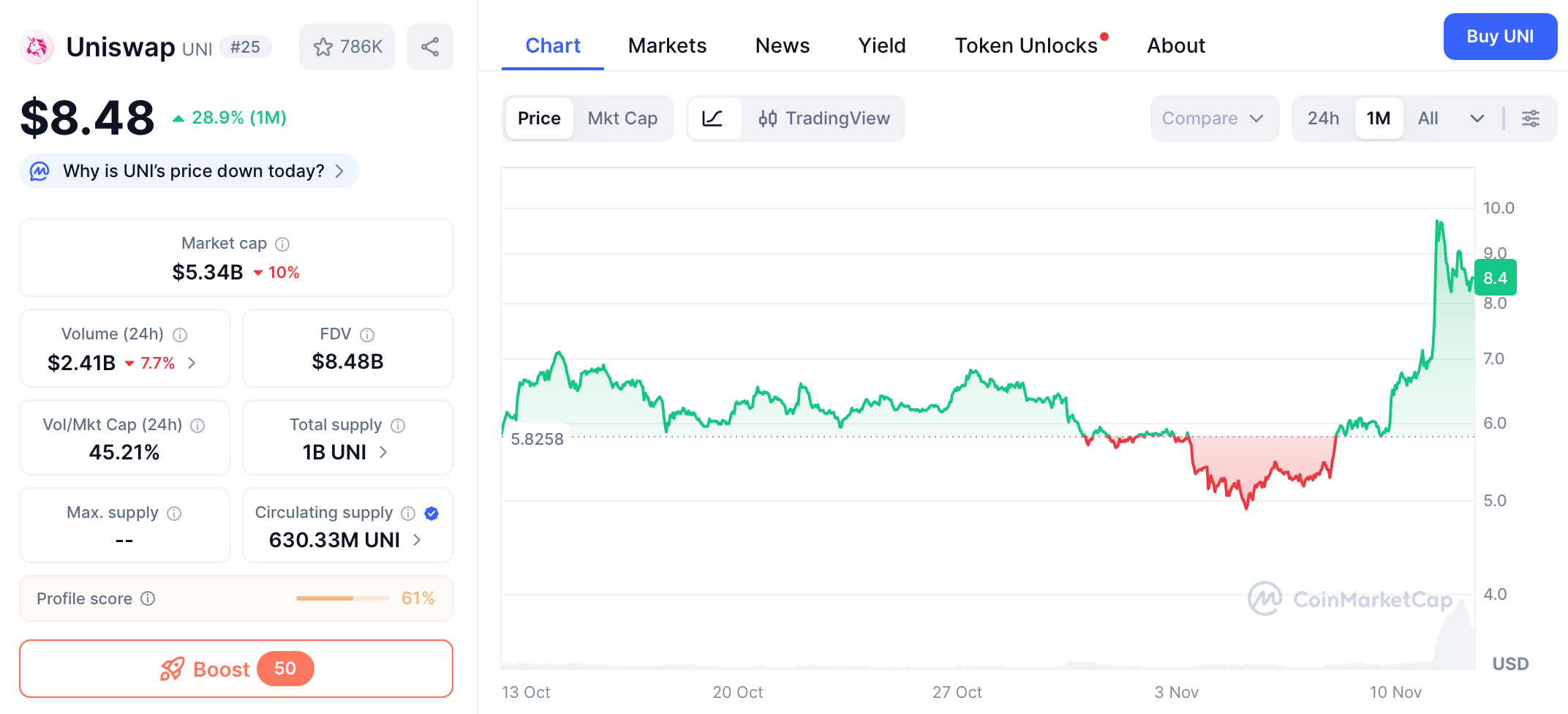Click the verified badge on Circulating supply
The width and height of the screenshot is (1568, 714).
(431, 513)
